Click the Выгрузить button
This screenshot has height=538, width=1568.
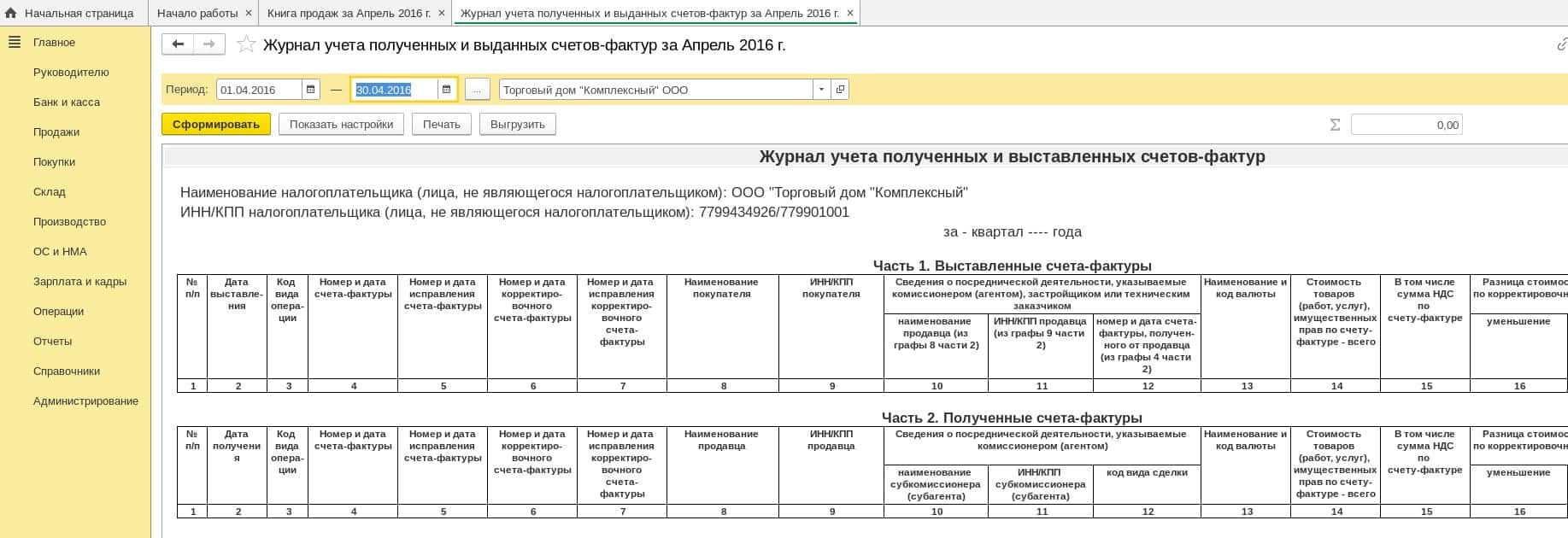pyautogui.click(x=518, y=124)
